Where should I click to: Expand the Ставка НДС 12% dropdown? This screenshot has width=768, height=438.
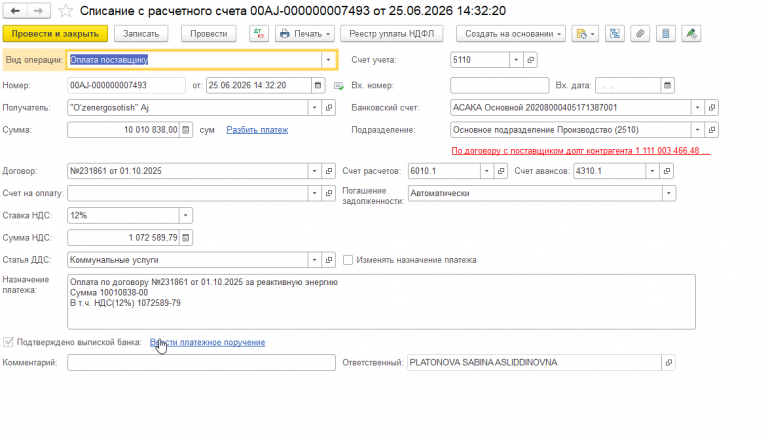tap(186, 216)
